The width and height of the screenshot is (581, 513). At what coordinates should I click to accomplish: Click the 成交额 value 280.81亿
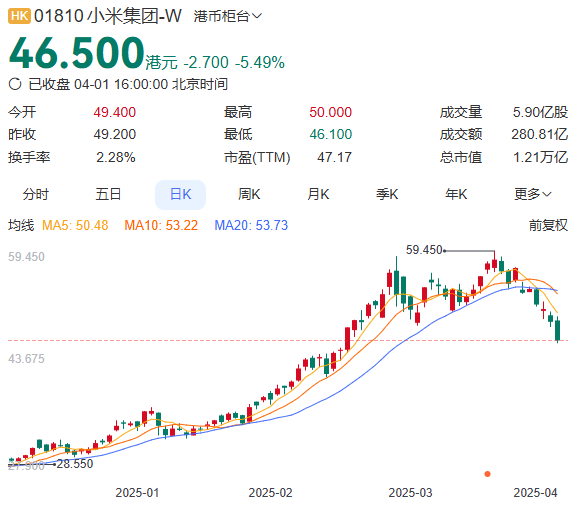[x=540, y=134]
